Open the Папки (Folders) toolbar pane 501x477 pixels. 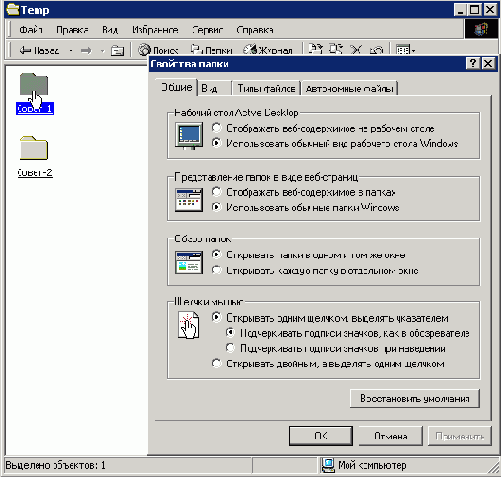tap(211, 50)
